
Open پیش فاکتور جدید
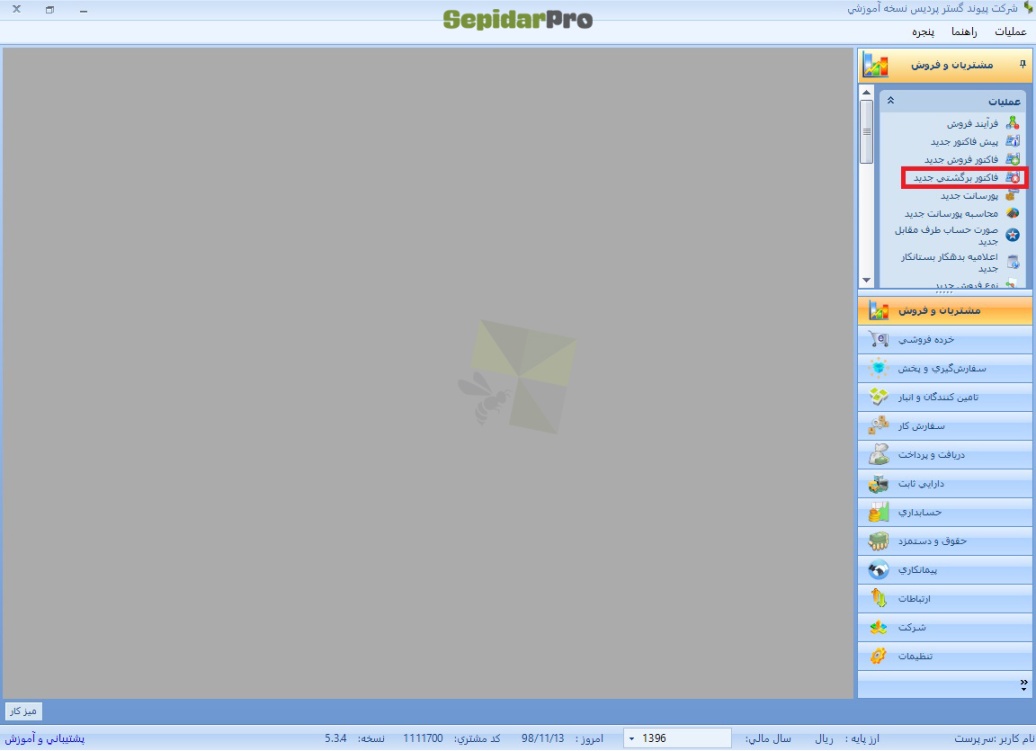[x=965, y=142]
